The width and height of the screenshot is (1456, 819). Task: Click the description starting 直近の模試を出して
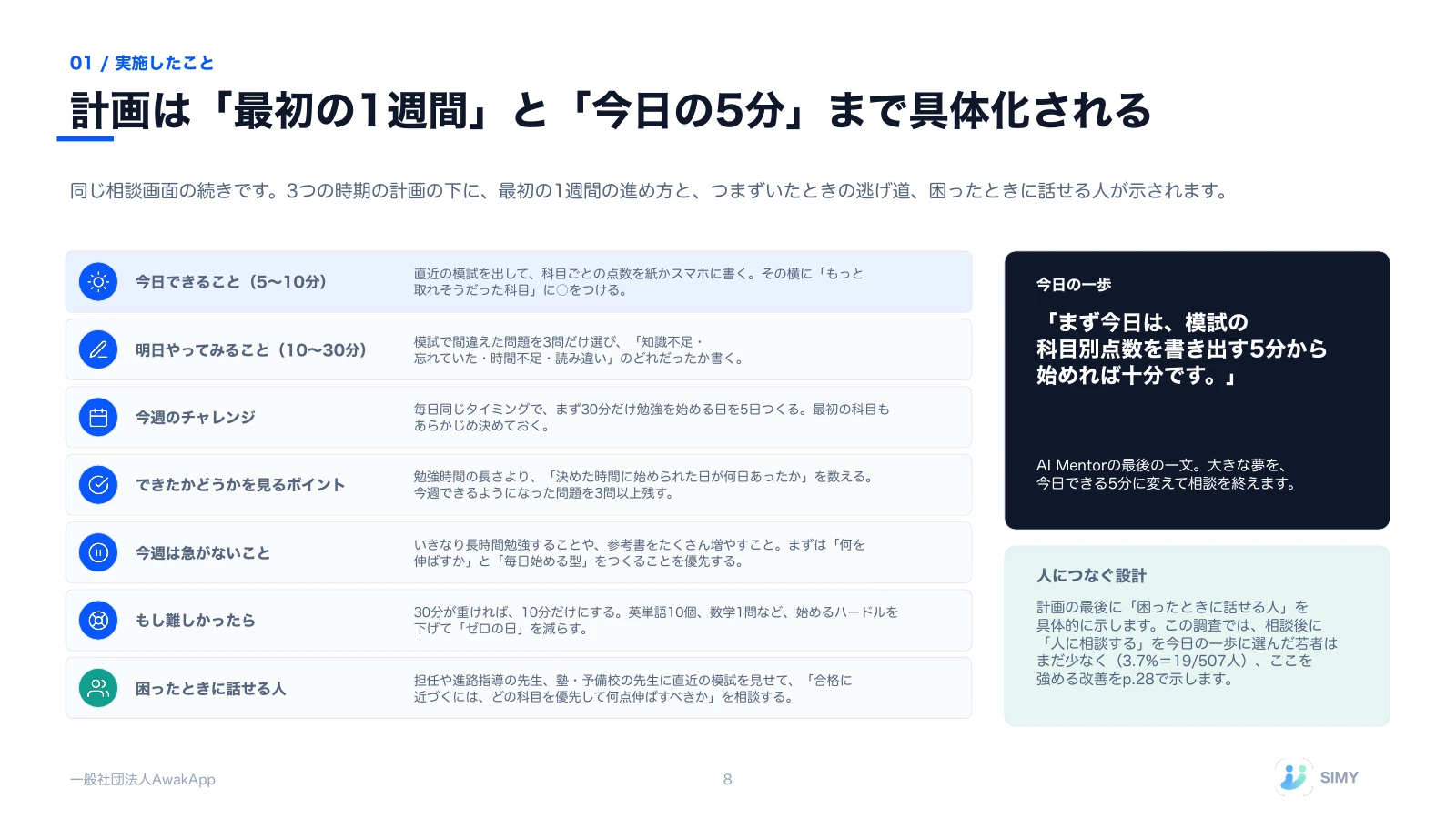point(639,282)
